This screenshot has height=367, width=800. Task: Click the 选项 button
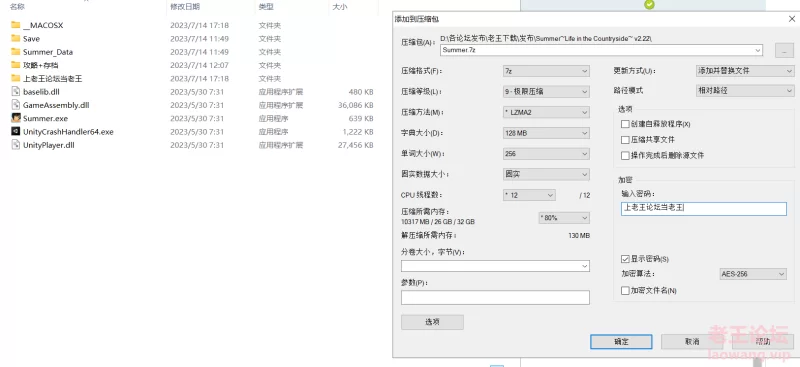(x=432, y=322)
